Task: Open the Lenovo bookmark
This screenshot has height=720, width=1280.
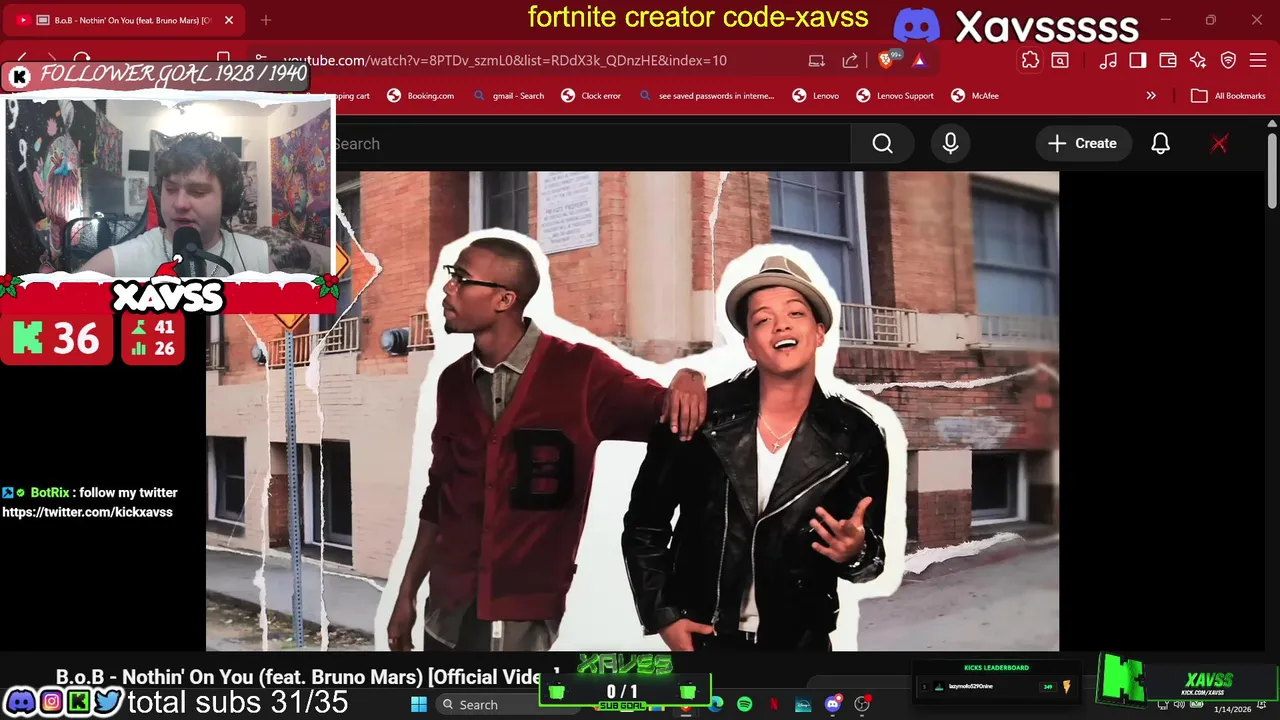Action: pyautogui.click(x=815, y=96)
